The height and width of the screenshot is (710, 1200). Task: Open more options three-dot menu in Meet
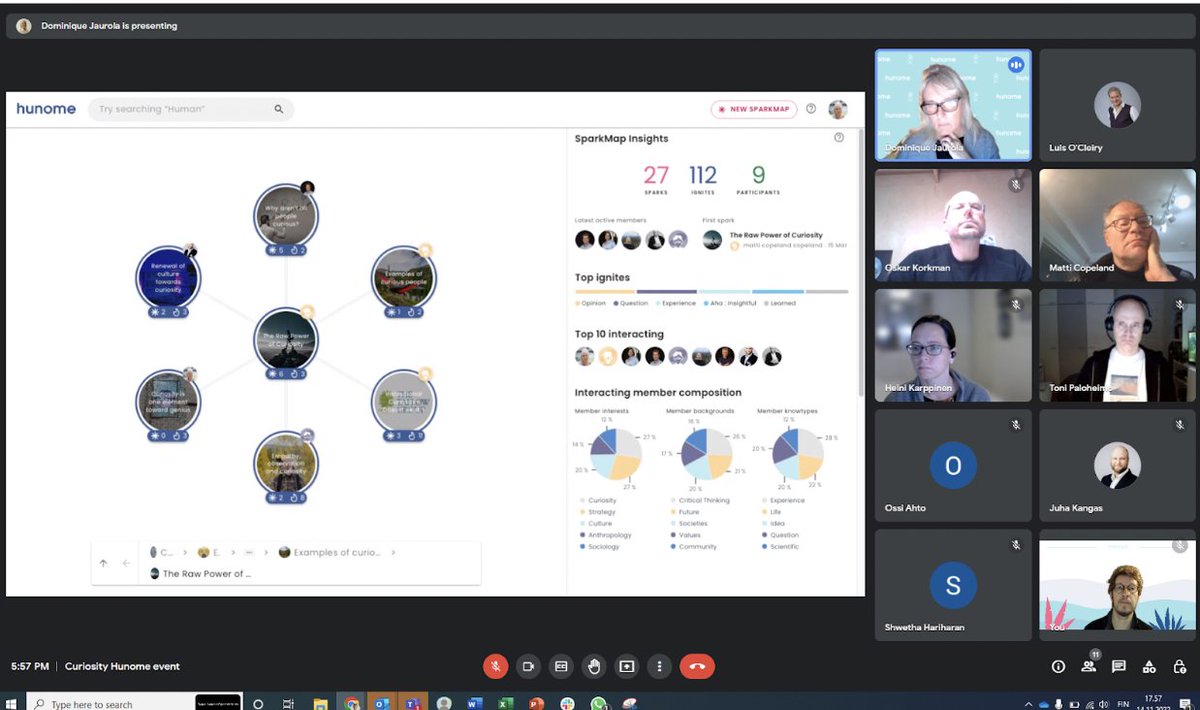[659, 666]
